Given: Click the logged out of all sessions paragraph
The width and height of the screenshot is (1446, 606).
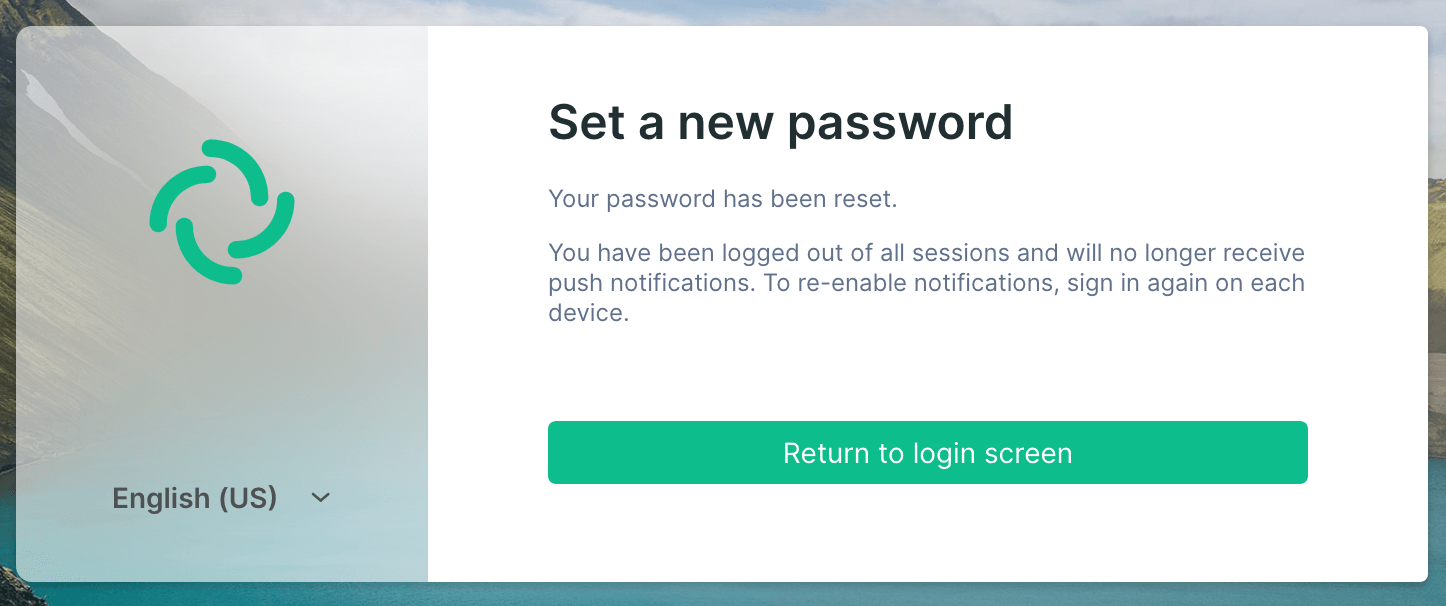Looking at the screenshot, I should click(x=926, y=283).
